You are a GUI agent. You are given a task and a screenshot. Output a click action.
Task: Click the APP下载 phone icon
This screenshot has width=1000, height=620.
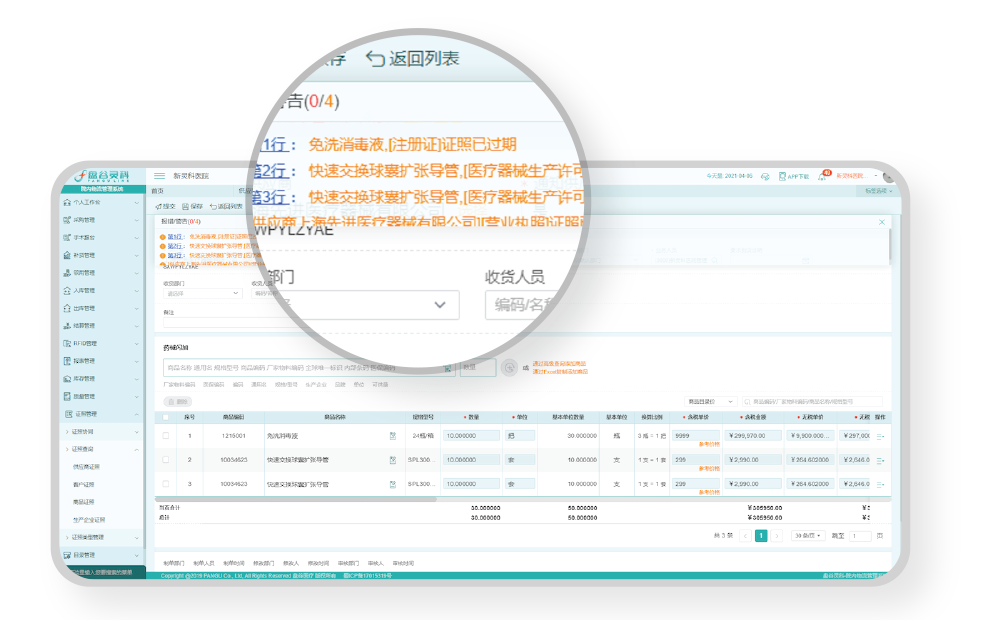pyautogui.click(x=782, y=176)
